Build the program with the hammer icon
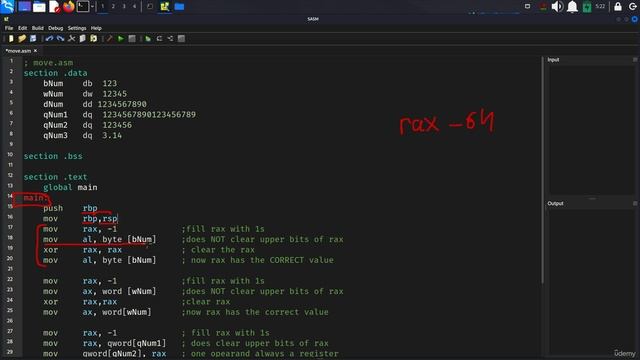This screenshot has height=360, width=640. click(x=109, y=38)
